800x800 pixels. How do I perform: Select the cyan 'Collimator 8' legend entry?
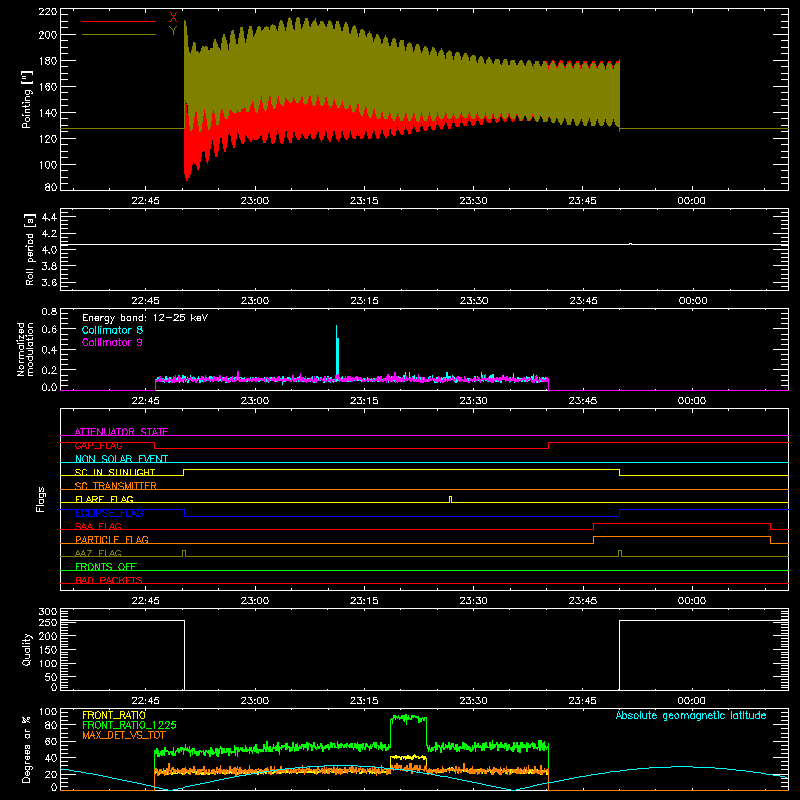112,330
